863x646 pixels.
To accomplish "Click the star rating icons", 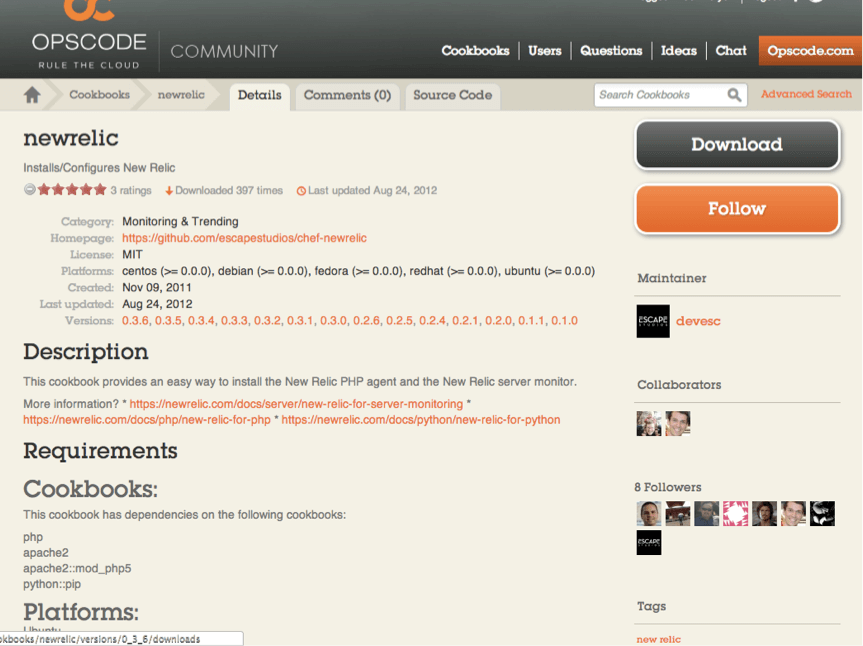I will (x=72, y=190).
